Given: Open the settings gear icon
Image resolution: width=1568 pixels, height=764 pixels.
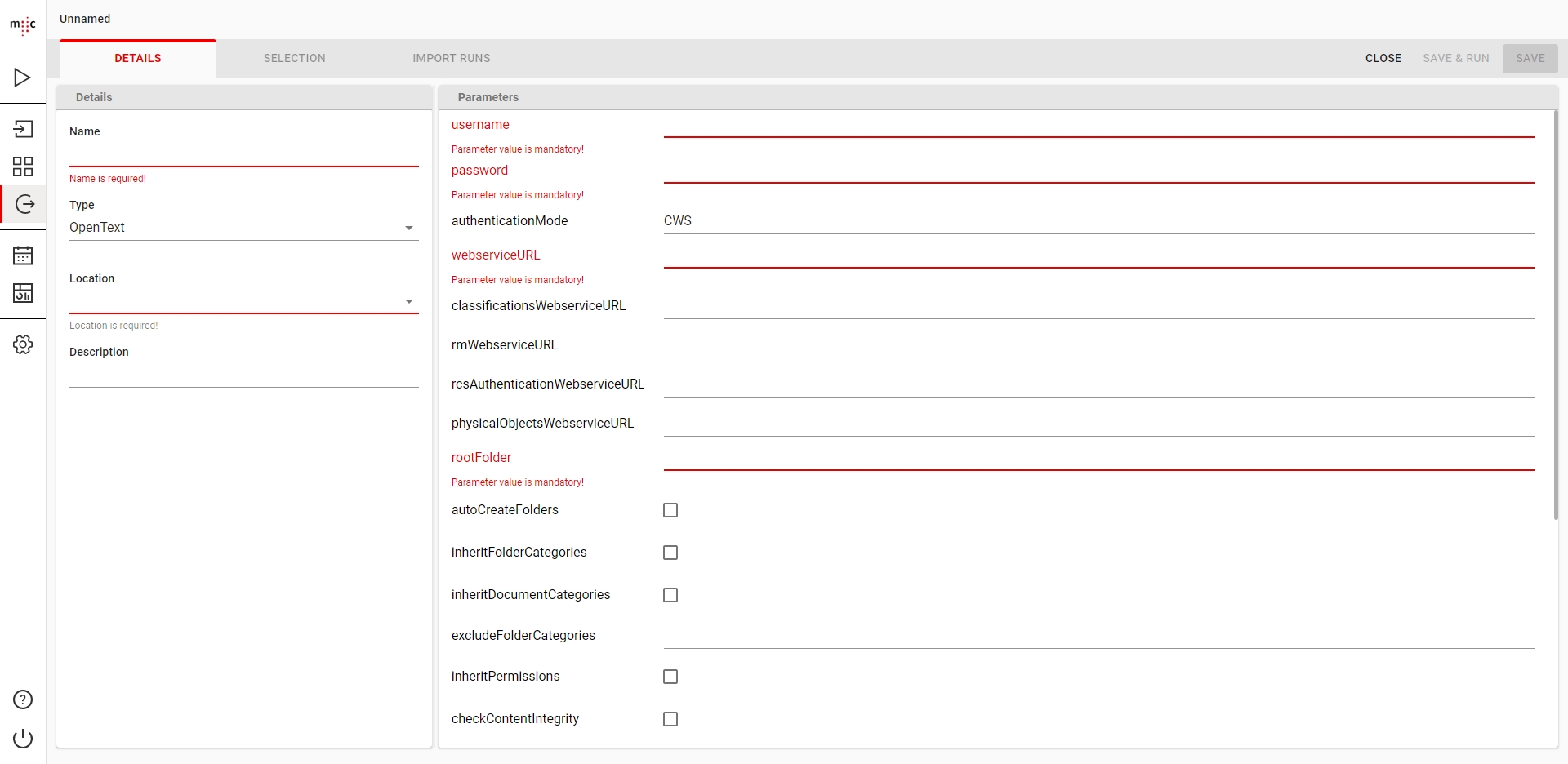Looking at the screenshot, I should pos(23,344).
